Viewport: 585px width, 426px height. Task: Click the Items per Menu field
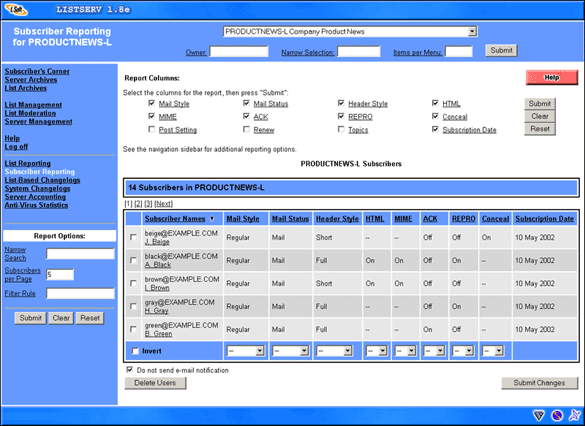point(459,51)
